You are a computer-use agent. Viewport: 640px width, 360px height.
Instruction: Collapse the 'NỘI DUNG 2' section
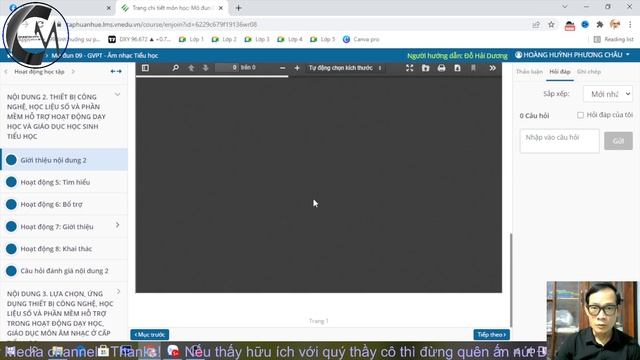(118, 95)
